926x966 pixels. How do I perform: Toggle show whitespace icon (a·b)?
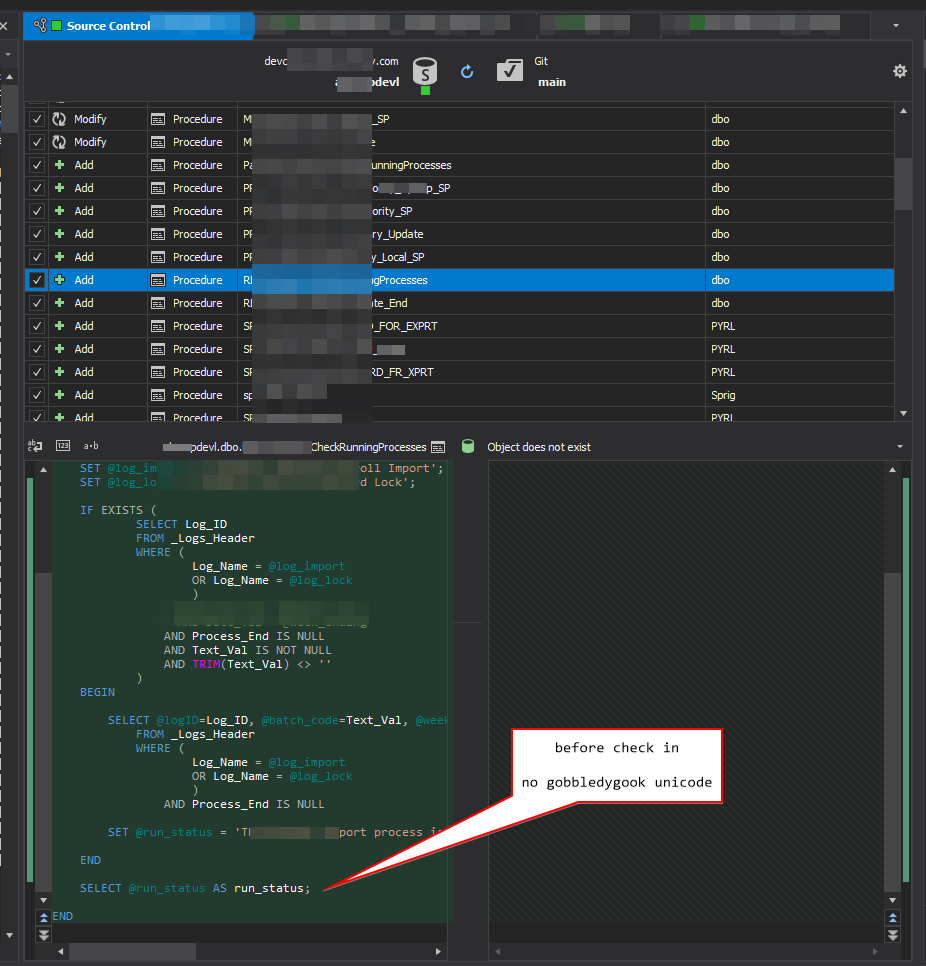click(x=91, y=445)
